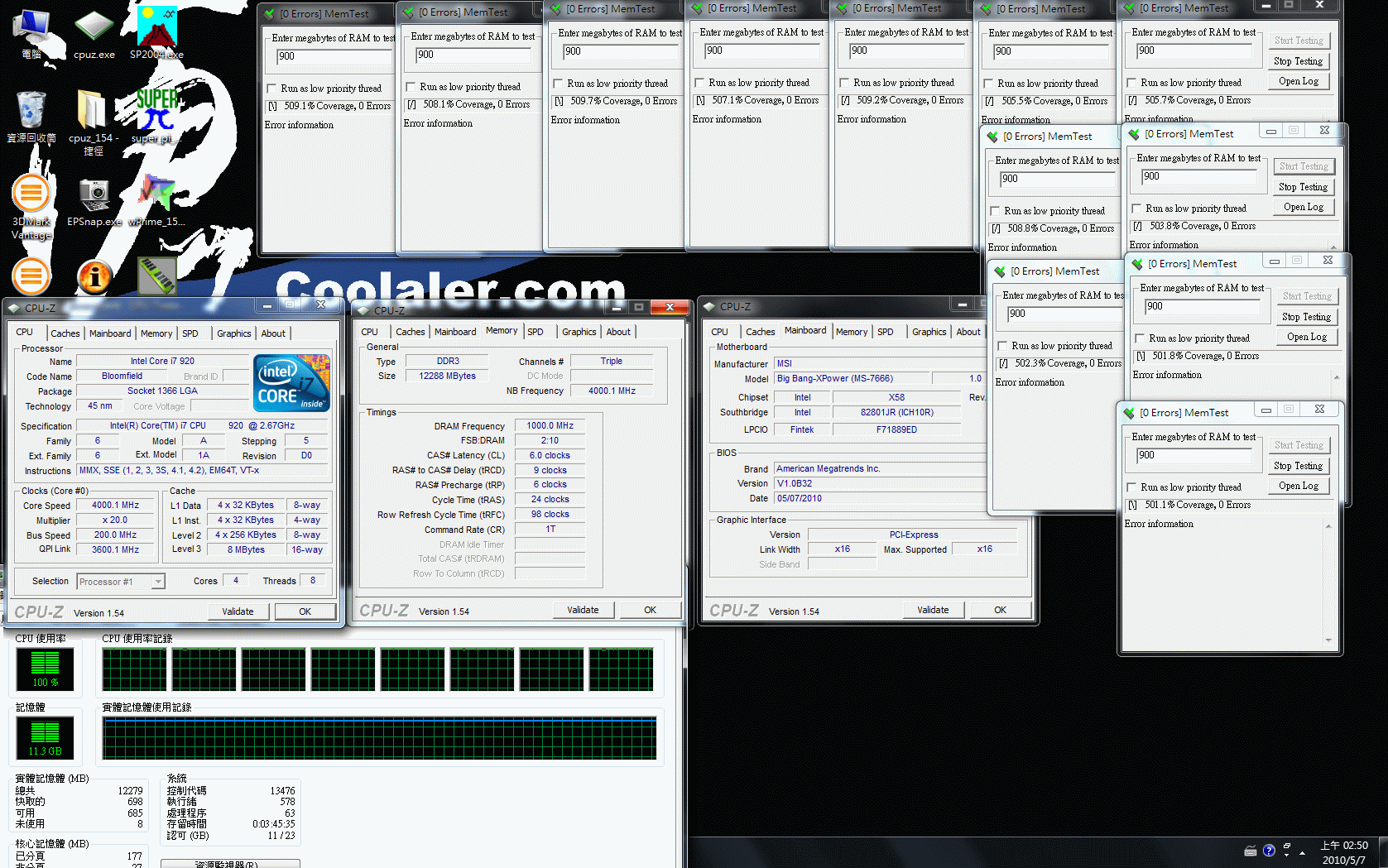
Task: Open Graphics tab in CPU-Z Memory window
Action: (x=579, y=332)
